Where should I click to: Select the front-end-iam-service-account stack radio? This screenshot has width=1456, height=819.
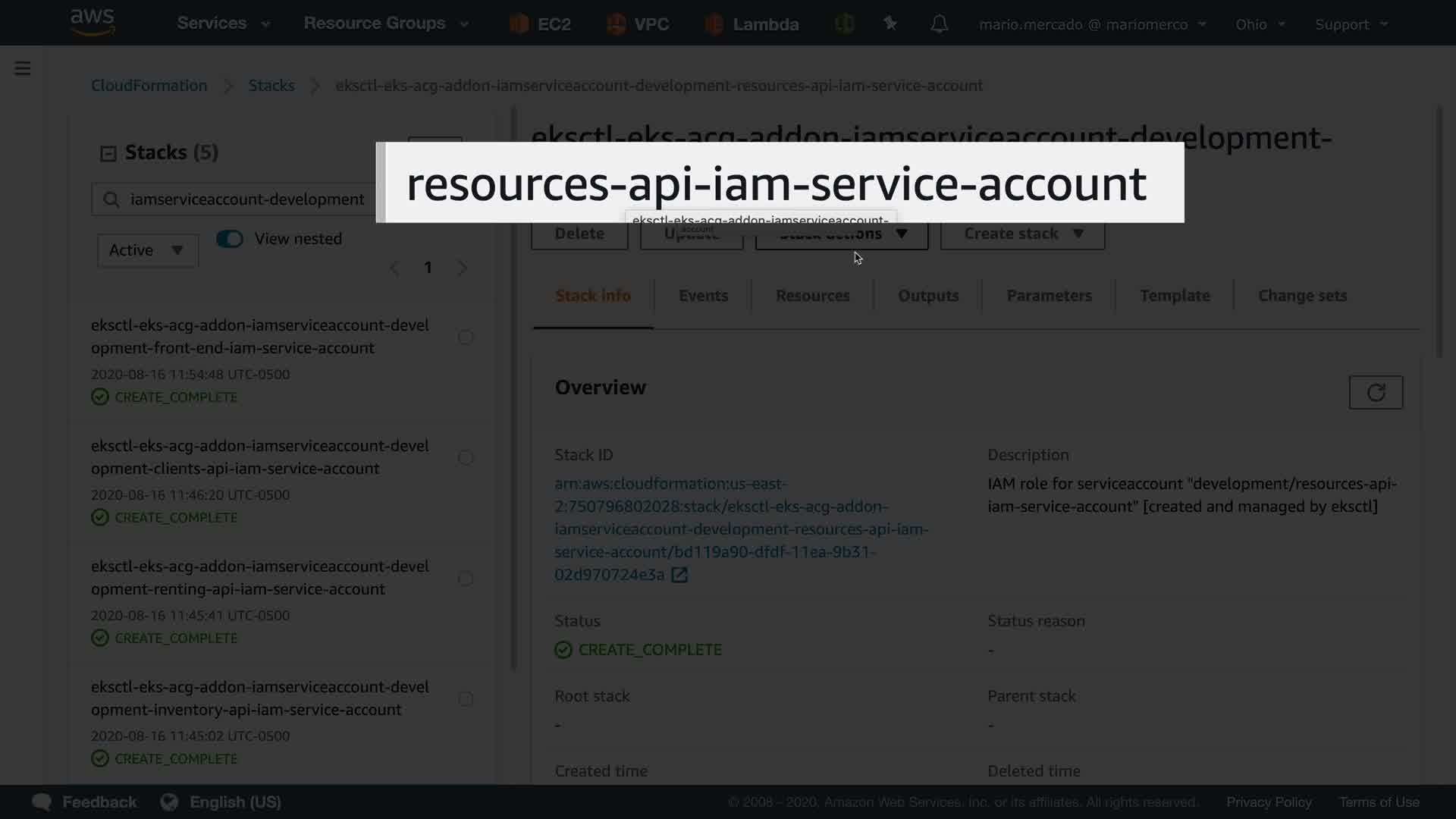click(466, 337)
